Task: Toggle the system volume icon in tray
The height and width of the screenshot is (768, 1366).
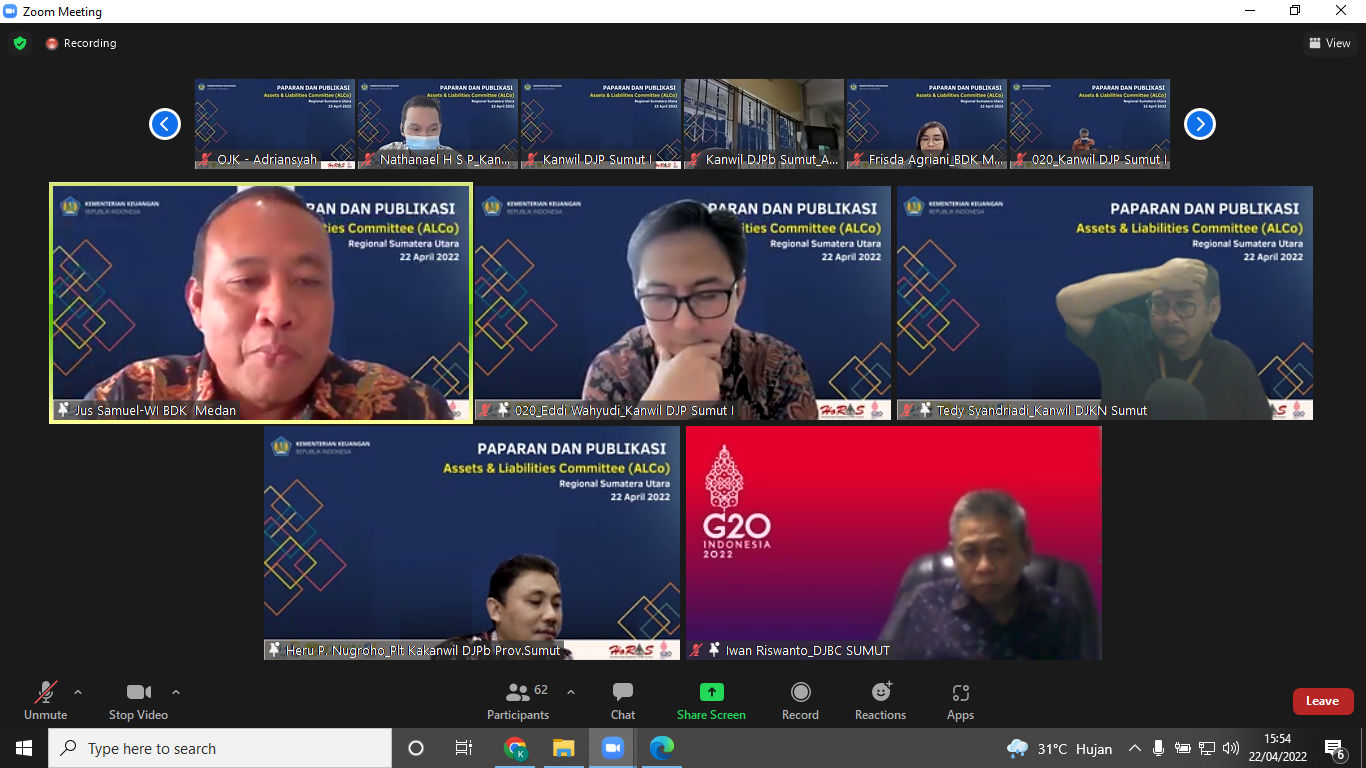Action: point(1231,748)
